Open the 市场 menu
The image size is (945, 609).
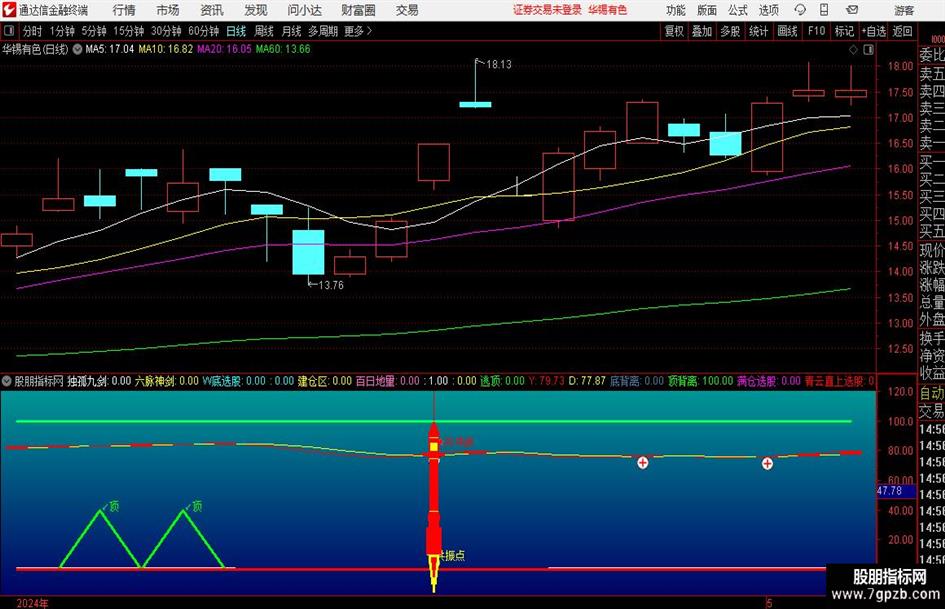click(x=168, y=10)
